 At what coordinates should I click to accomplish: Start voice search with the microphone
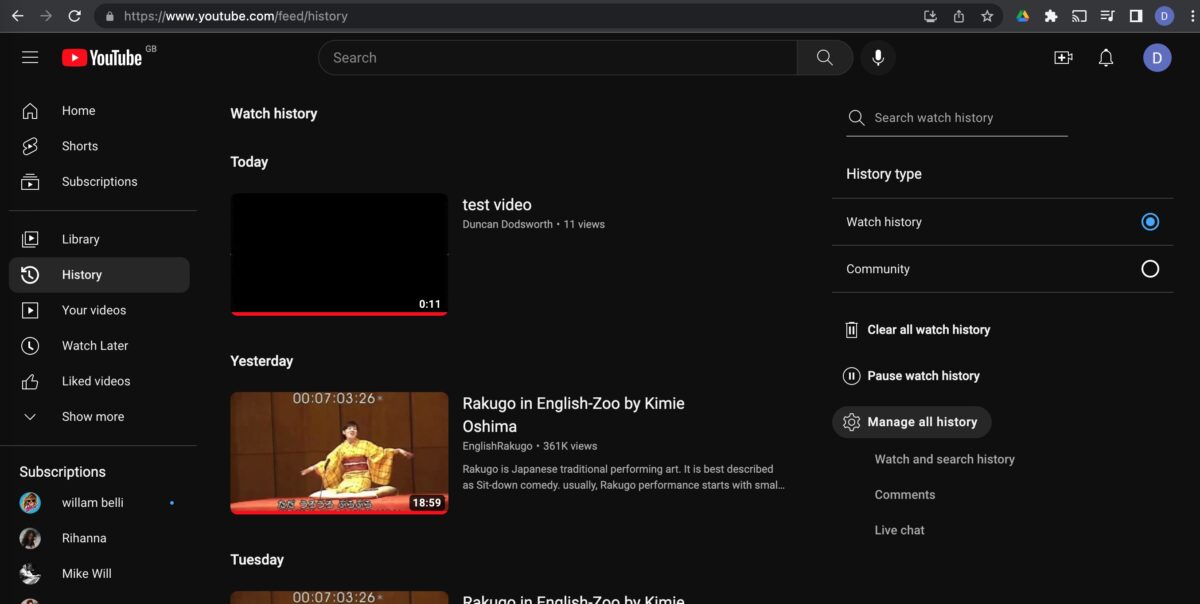click(878, 58)
